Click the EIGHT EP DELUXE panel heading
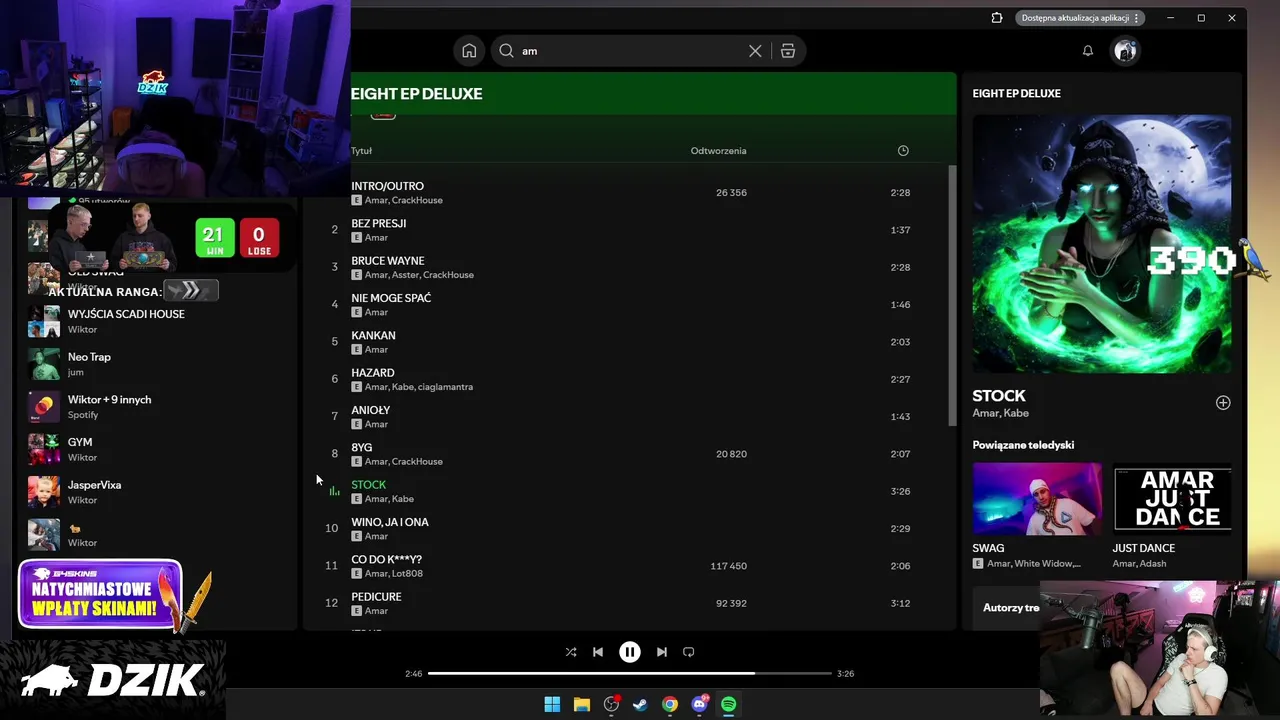This screenshot has width=1280, height=720. [1016, 93]
